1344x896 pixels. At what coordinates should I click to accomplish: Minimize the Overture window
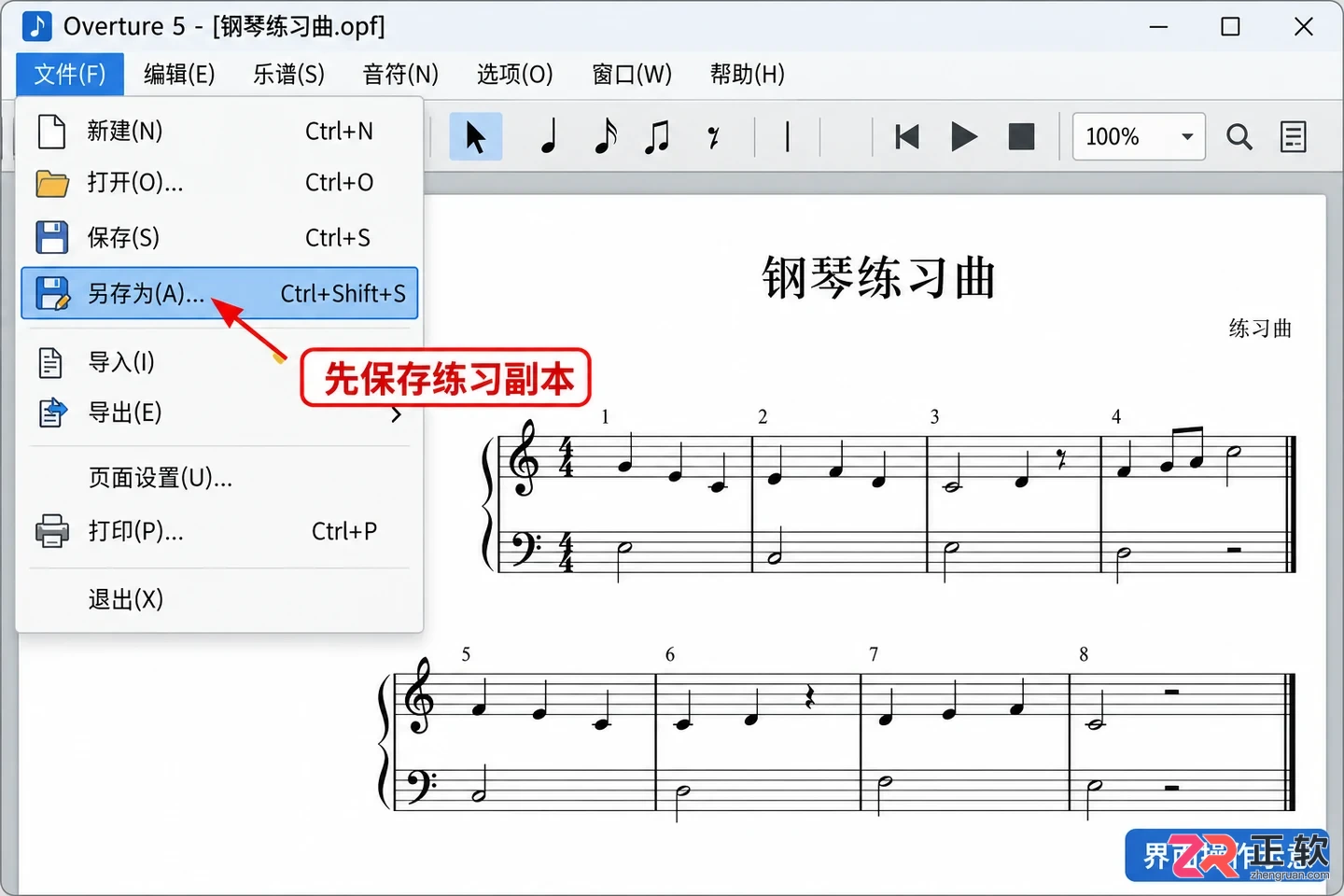tap(1159, 26)
